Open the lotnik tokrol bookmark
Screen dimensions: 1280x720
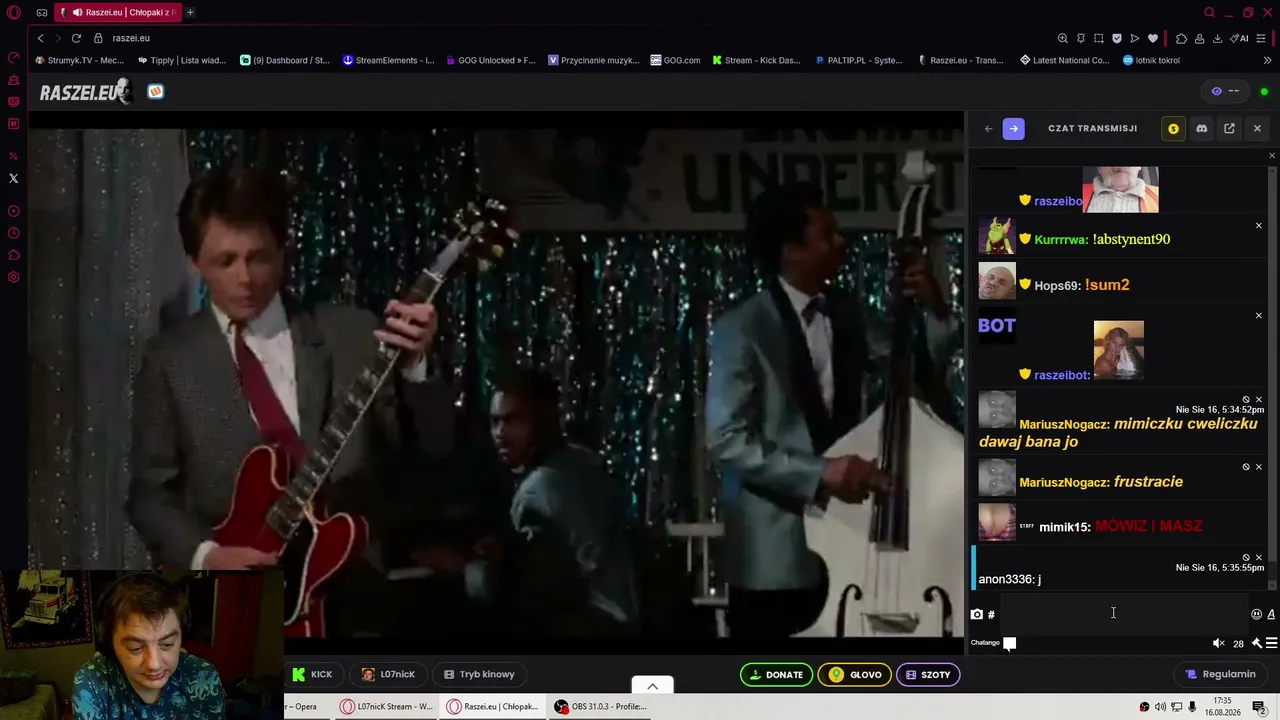[x=1151, y=60]
